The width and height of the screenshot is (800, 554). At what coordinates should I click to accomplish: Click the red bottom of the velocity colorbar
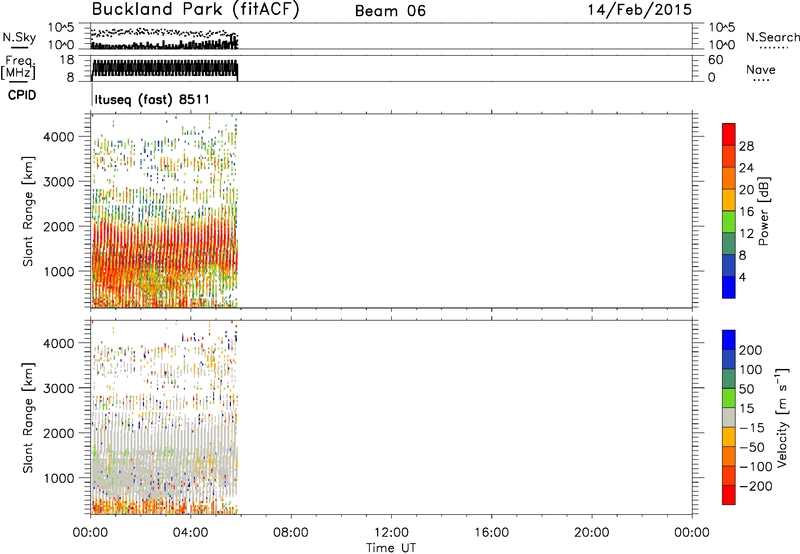click(x=729, y=495)
